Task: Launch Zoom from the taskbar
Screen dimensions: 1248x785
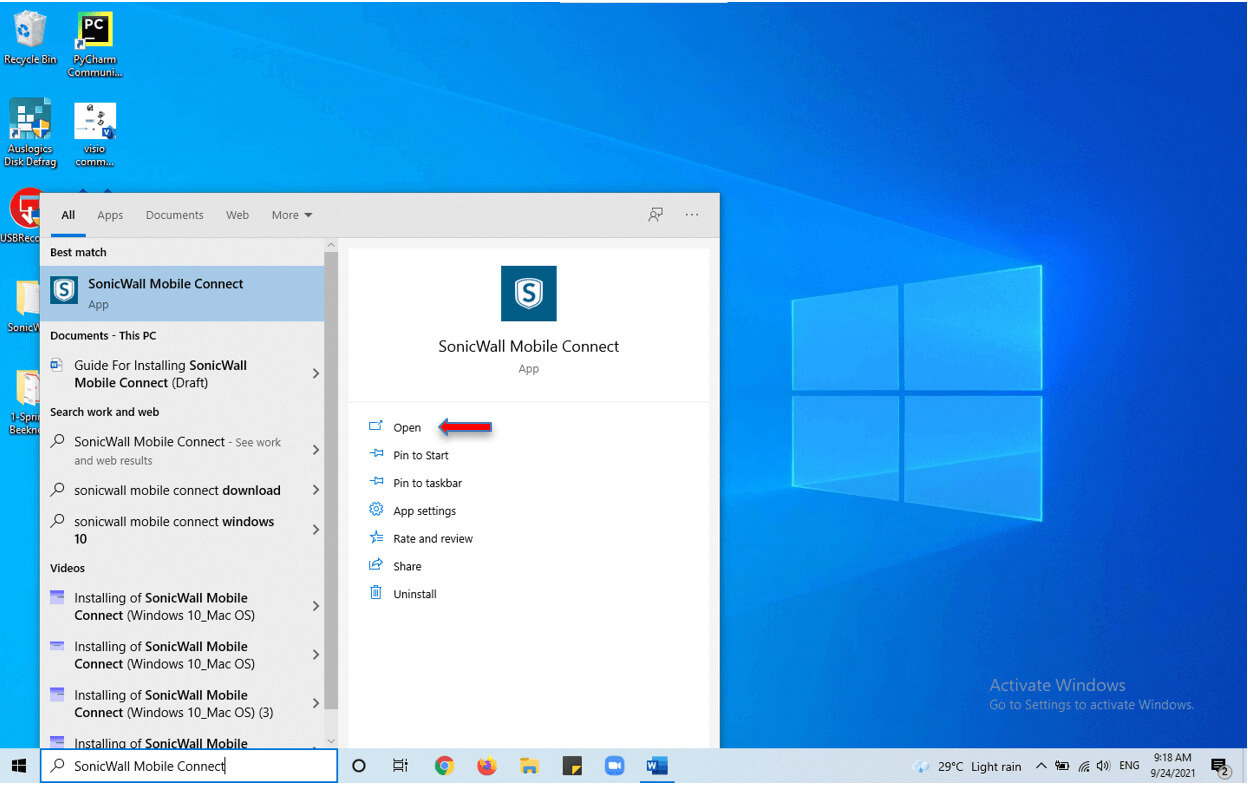Action: (x=614, y=765)
